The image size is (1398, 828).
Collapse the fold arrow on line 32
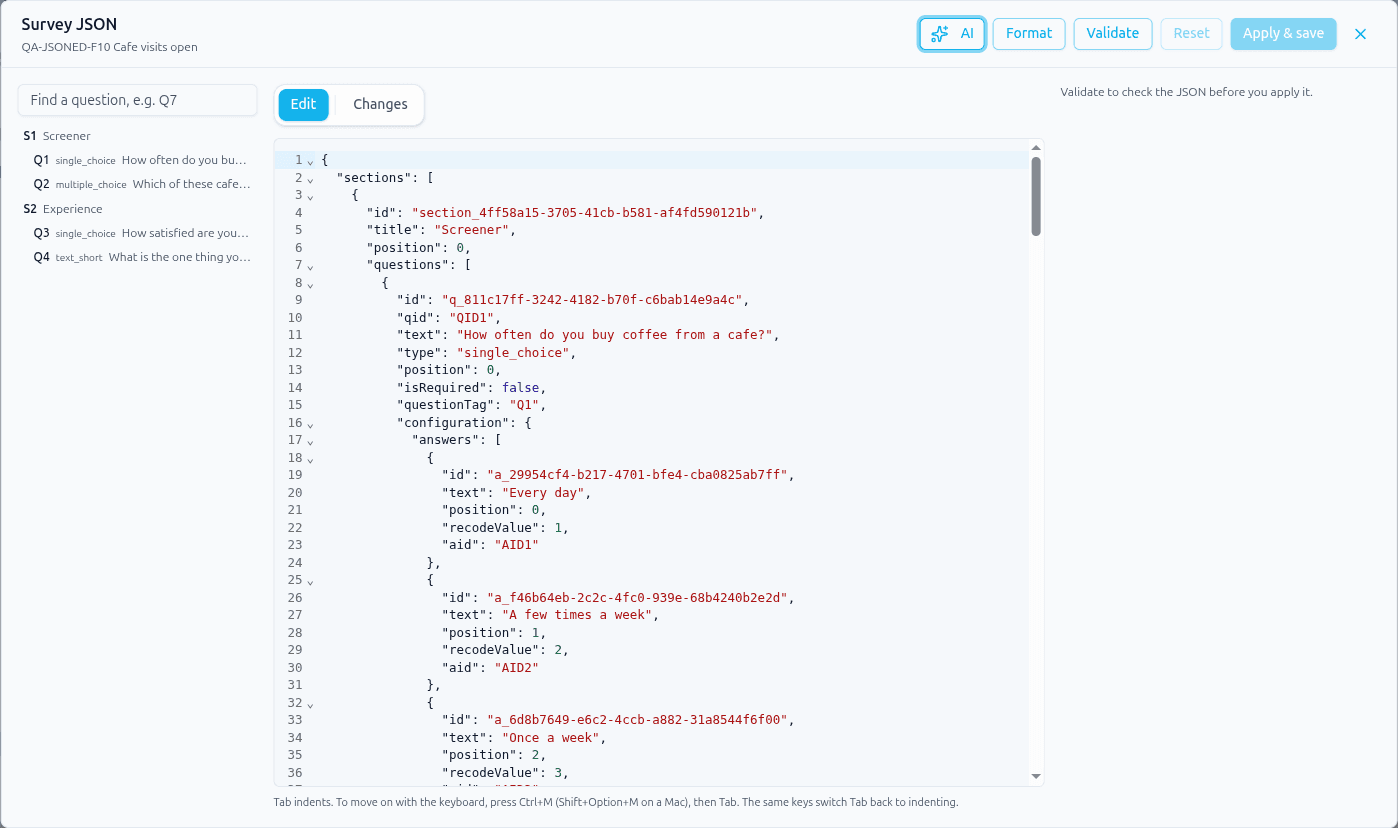[310, 704]
